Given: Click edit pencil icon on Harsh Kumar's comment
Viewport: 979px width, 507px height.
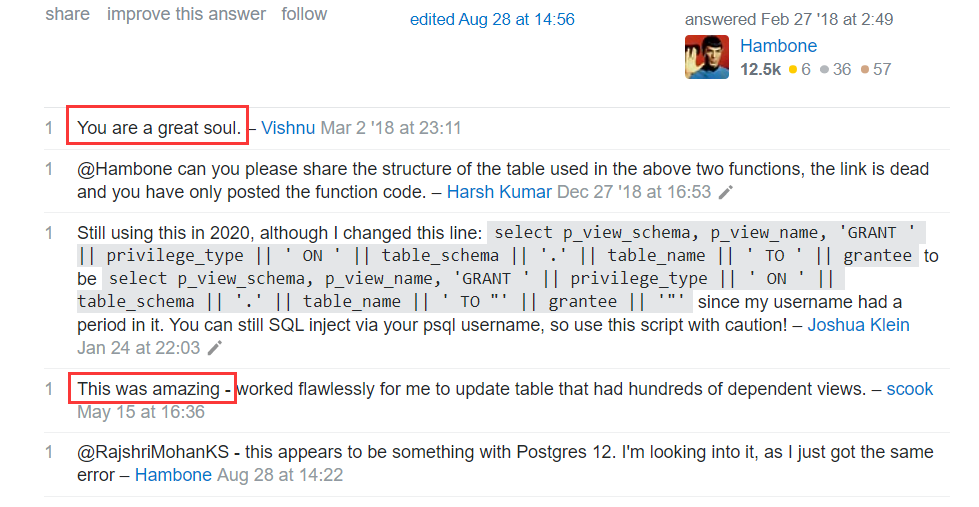Looking at the screenshot, I should click(727, 192).
